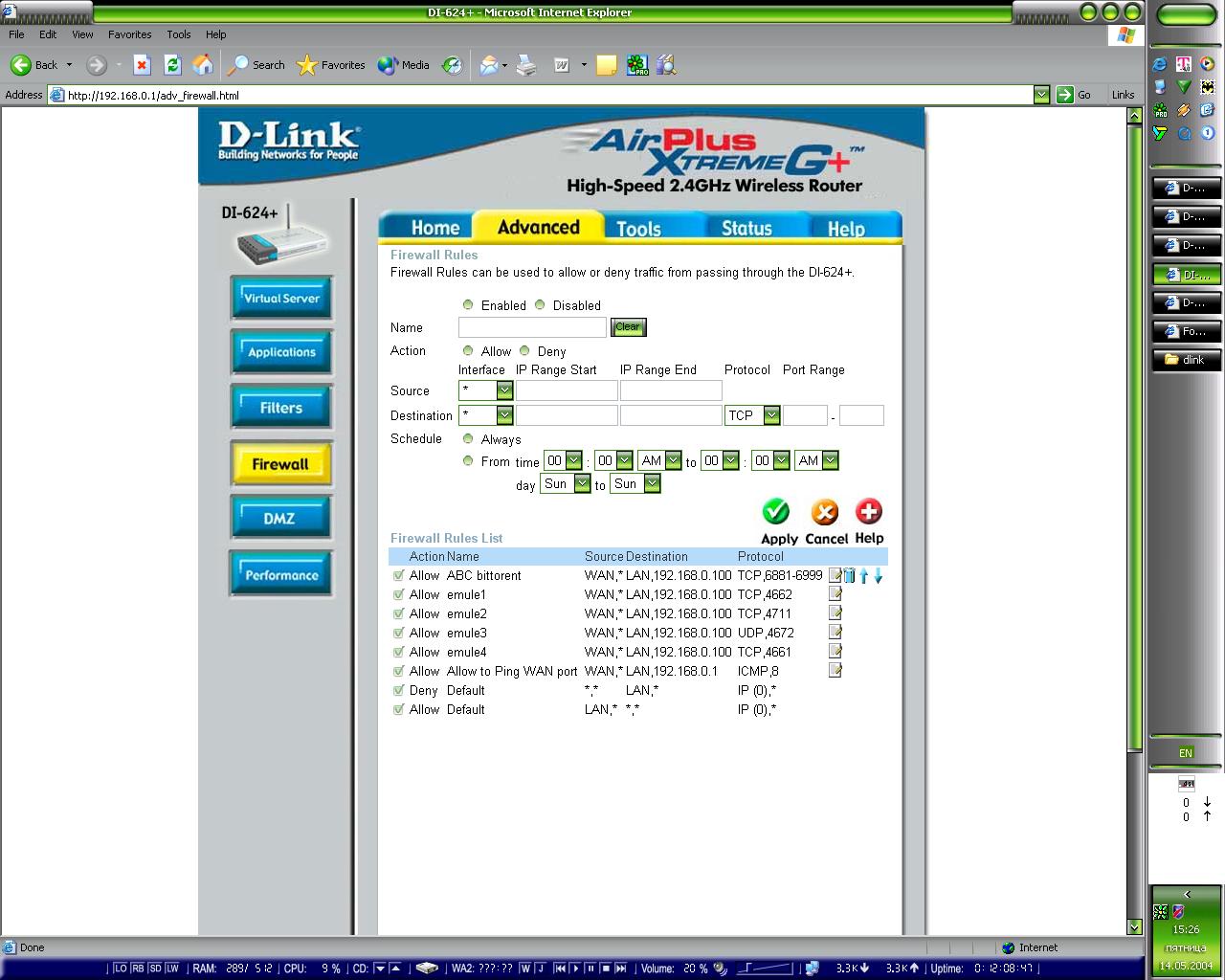Open the Virtual Server page

click(281, 299)
